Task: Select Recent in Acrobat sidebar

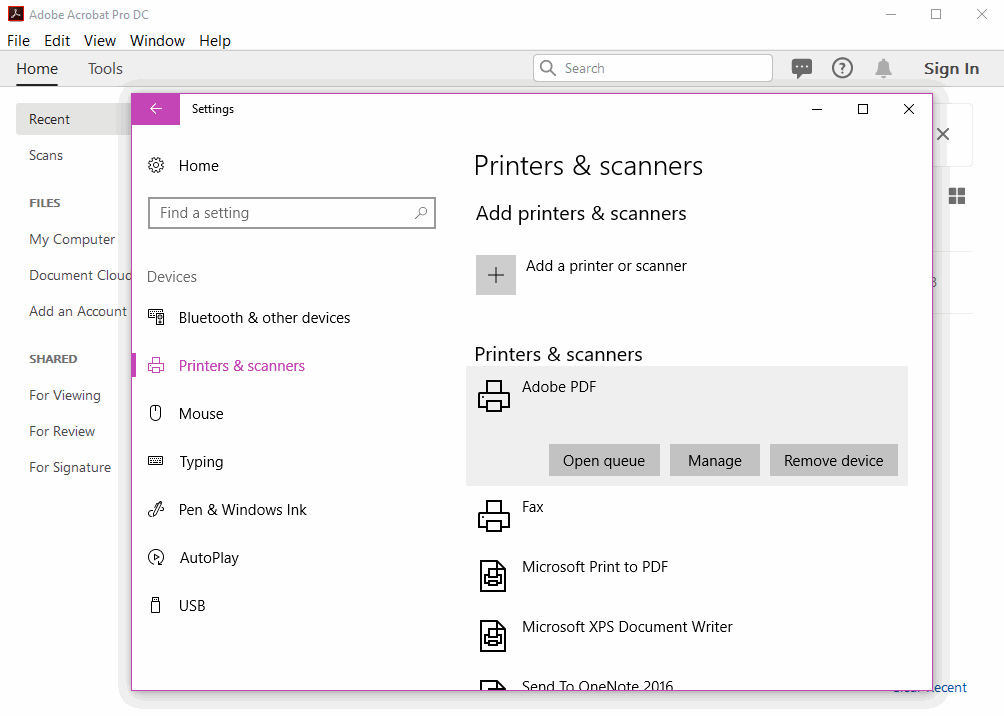Action: [49, 119]
